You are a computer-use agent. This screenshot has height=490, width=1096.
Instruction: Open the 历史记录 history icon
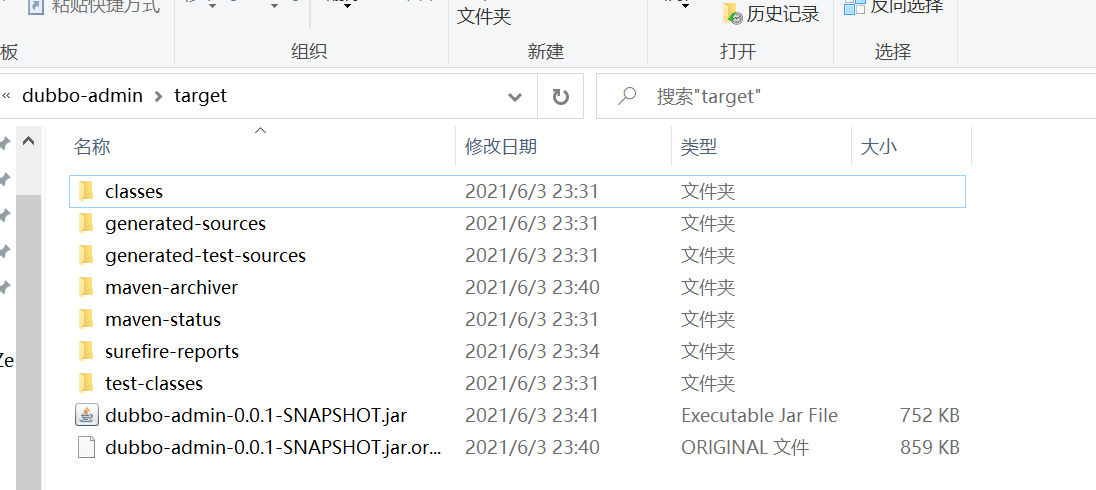(733, 14)
